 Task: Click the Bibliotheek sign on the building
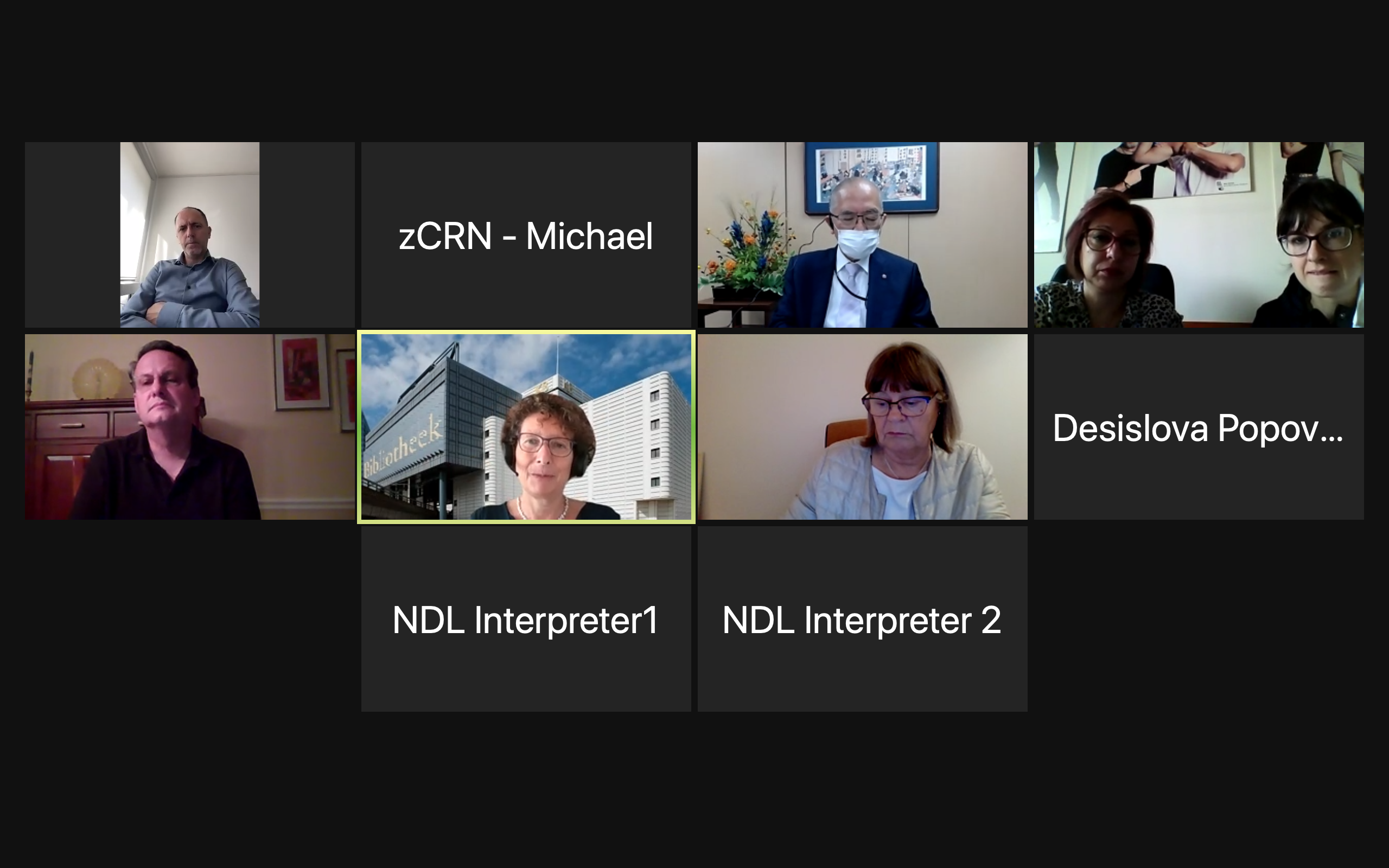point(402,445)
